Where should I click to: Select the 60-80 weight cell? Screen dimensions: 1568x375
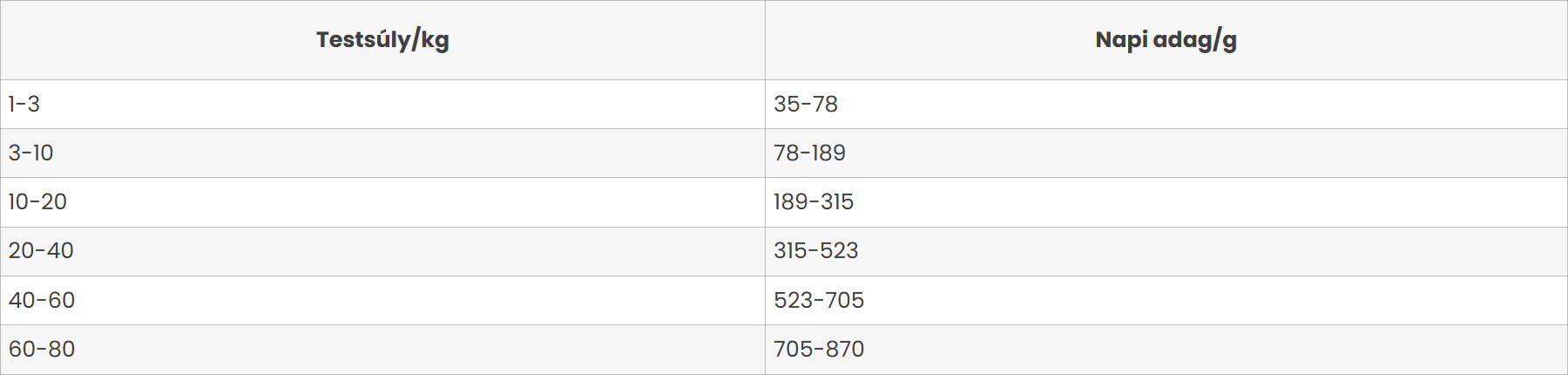pyautogui.click(x=382, y=350)
